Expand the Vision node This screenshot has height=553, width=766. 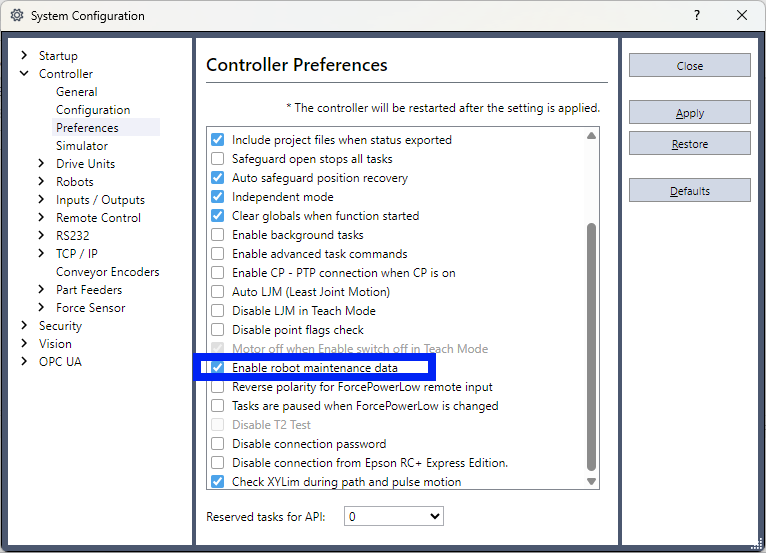(24, 343)
